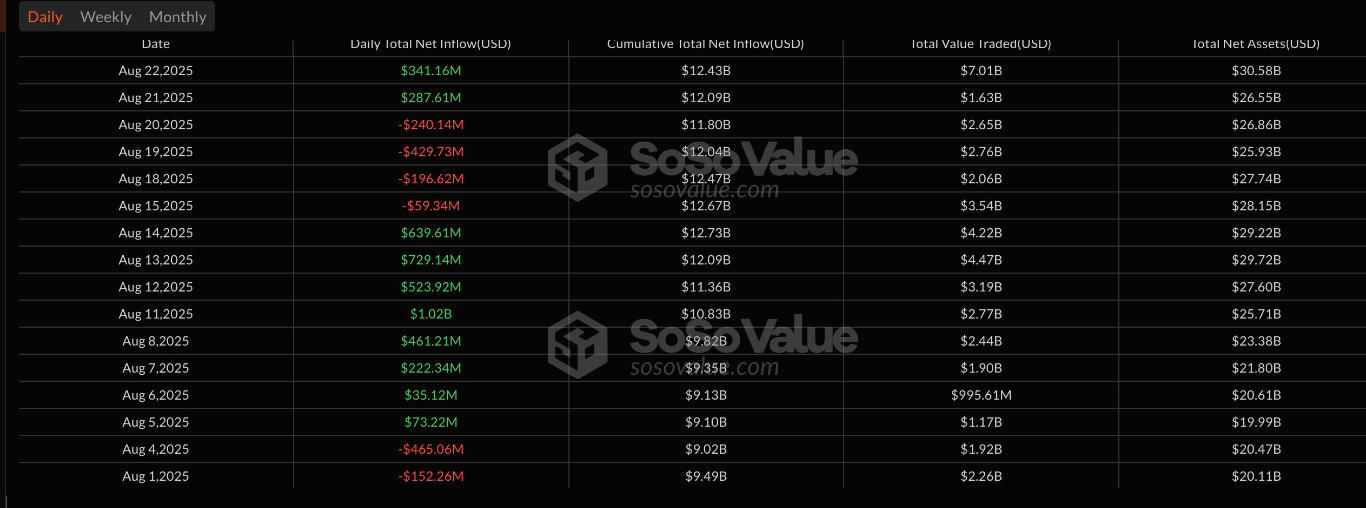Select the Cumulative Total Net Inflow header
Image resolution: width=1366 pixels, height=508 pixels.
[705, 44]
